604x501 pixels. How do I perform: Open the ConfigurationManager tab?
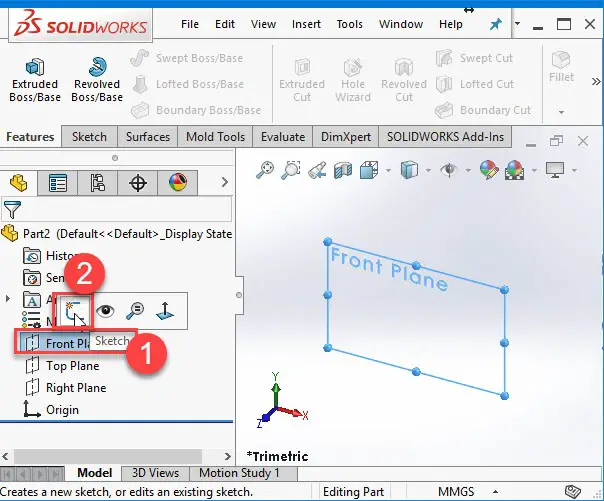click(x=98, y=183)
